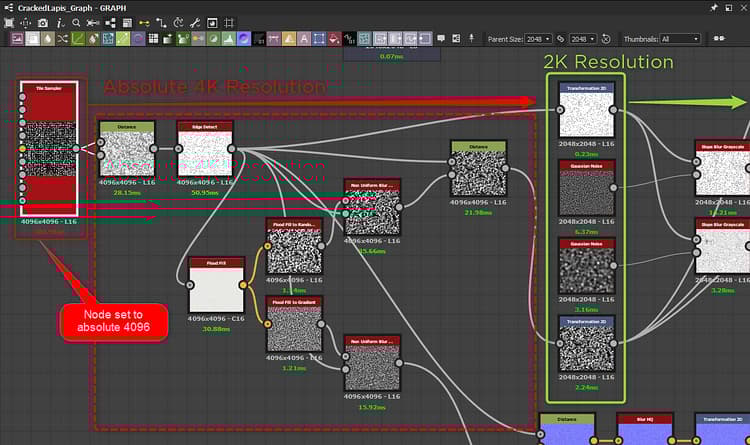Click the fit-to-view frame icon
The width and height of the screenshot is (750, 445).
coord(8,22)
